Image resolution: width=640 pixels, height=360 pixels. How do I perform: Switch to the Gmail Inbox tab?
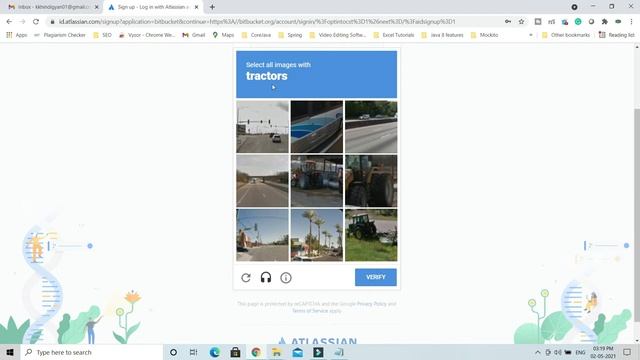click(53, 7)
